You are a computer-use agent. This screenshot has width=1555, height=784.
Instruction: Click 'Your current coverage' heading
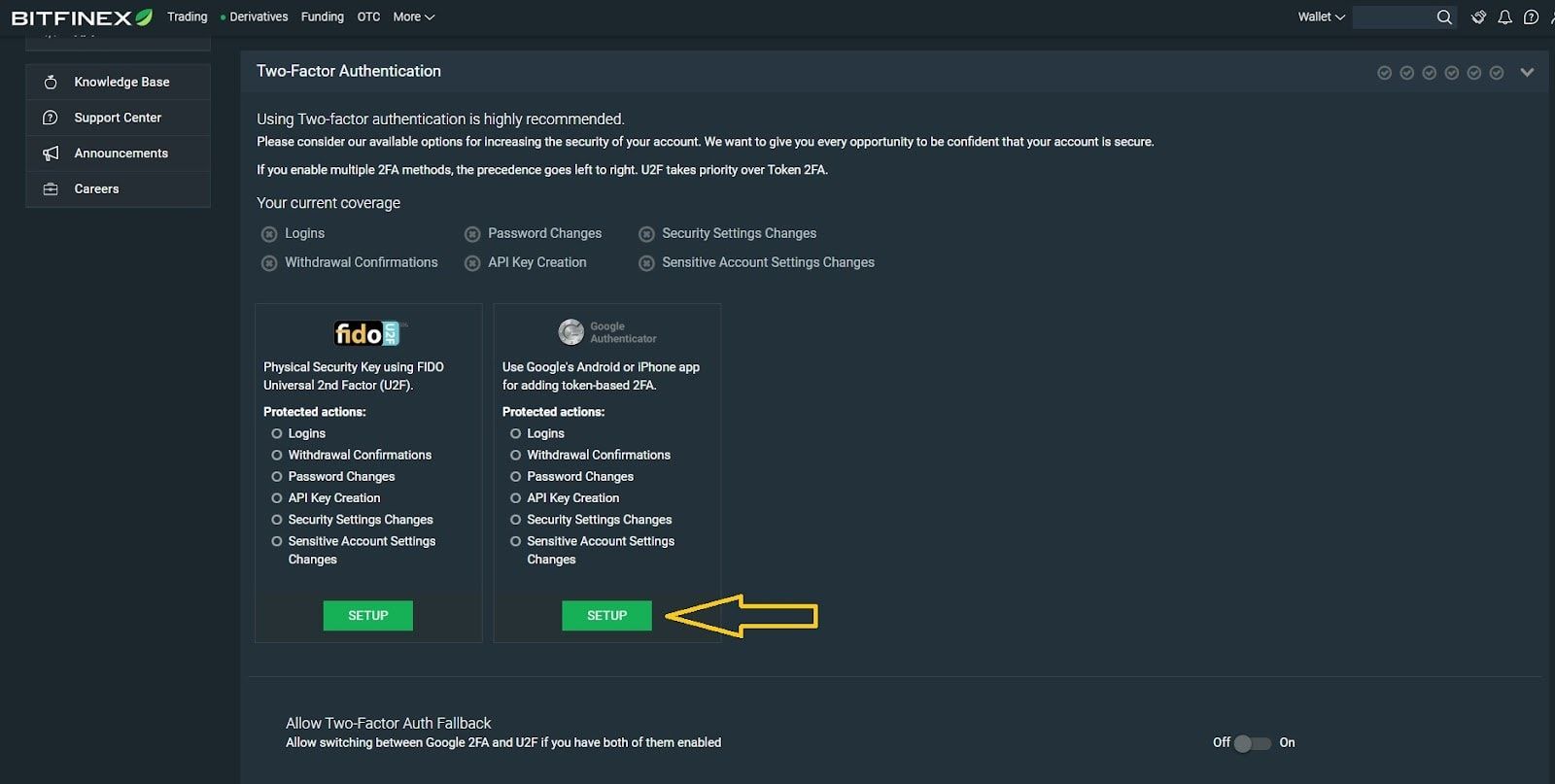328,203
